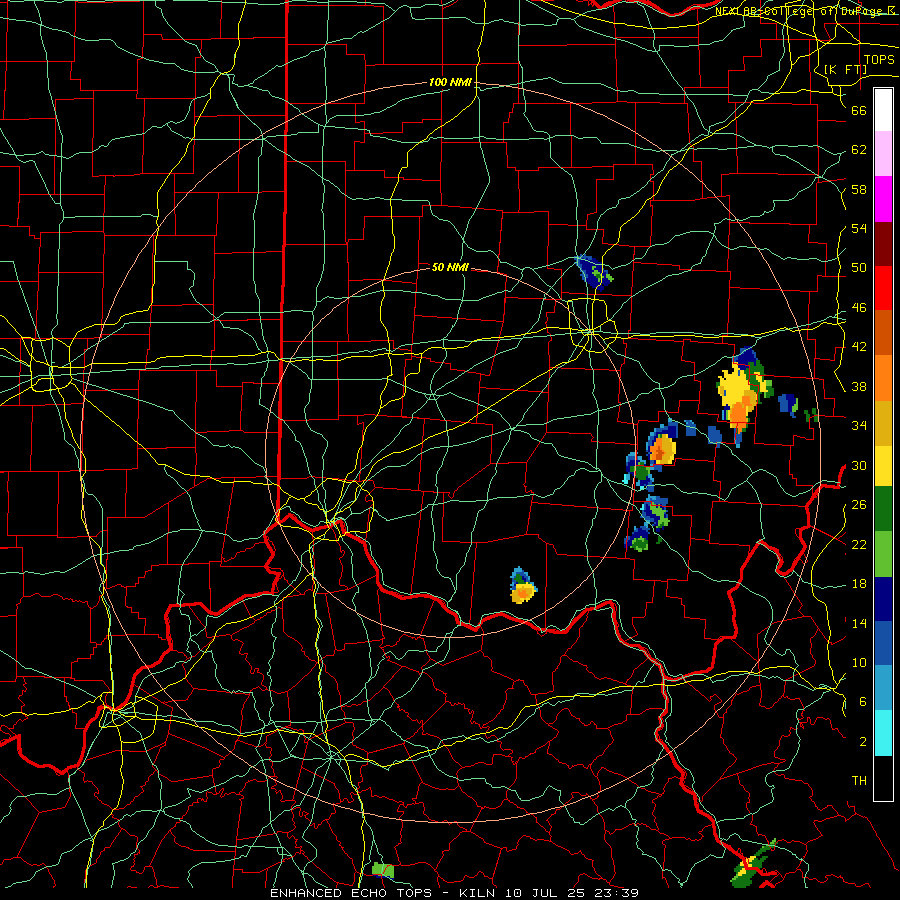The width and height of the screenshot is (900, 900).
Task: Select the TH threshold label
Action: pos(859,781)
